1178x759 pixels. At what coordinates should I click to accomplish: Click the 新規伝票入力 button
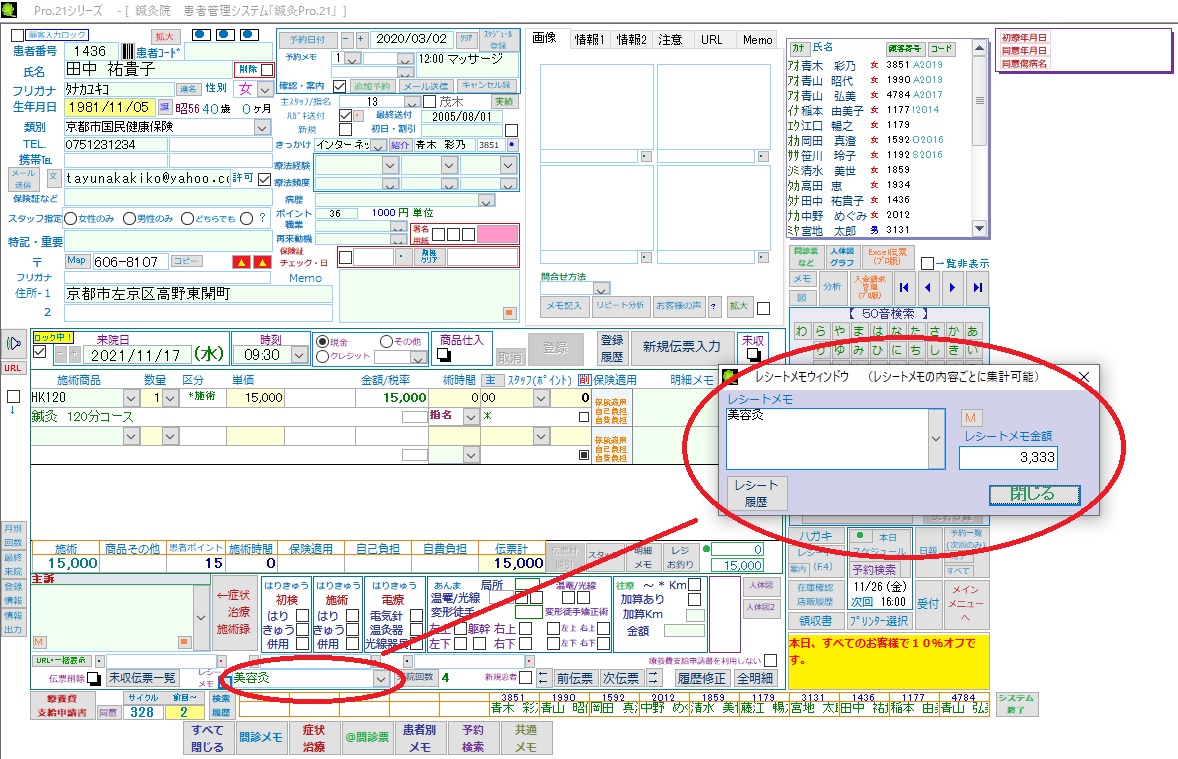click(681, 347)
